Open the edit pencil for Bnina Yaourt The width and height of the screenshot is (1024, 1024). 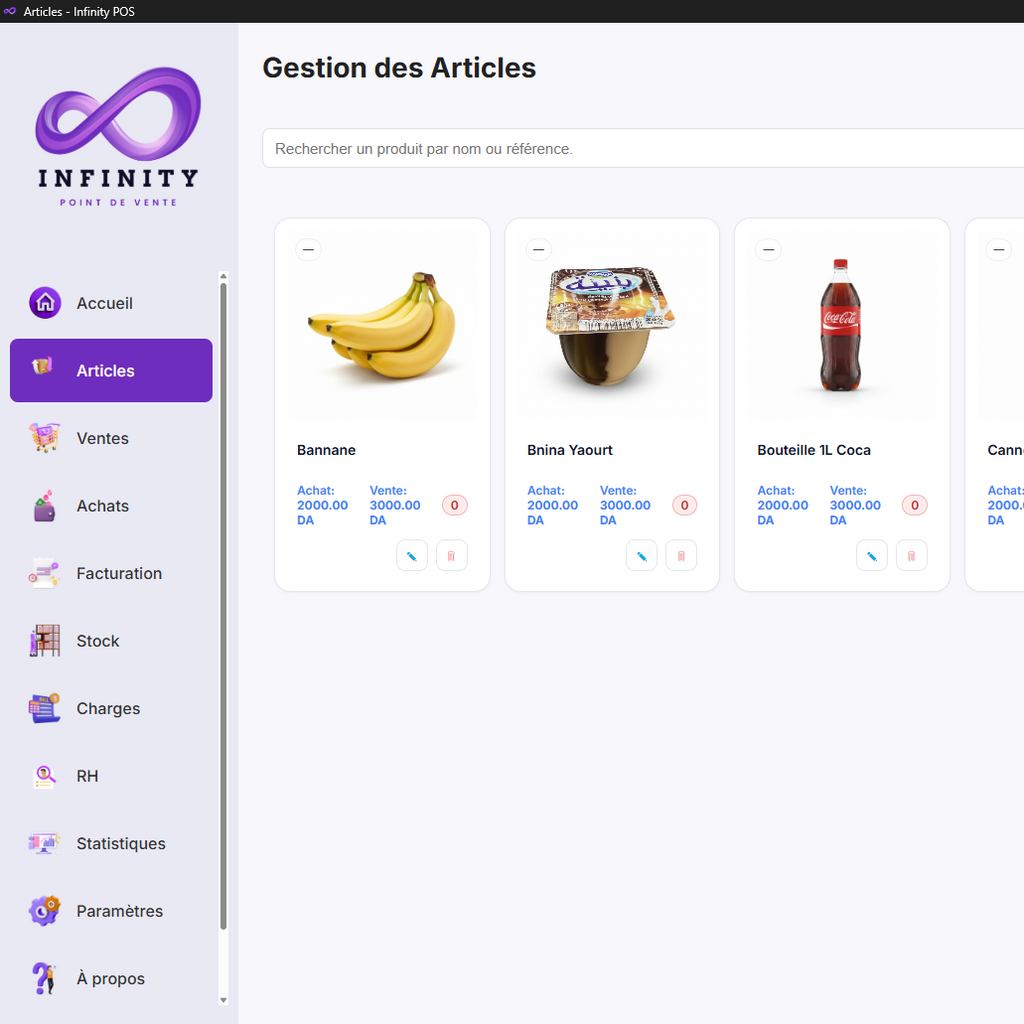coord(641,555)
